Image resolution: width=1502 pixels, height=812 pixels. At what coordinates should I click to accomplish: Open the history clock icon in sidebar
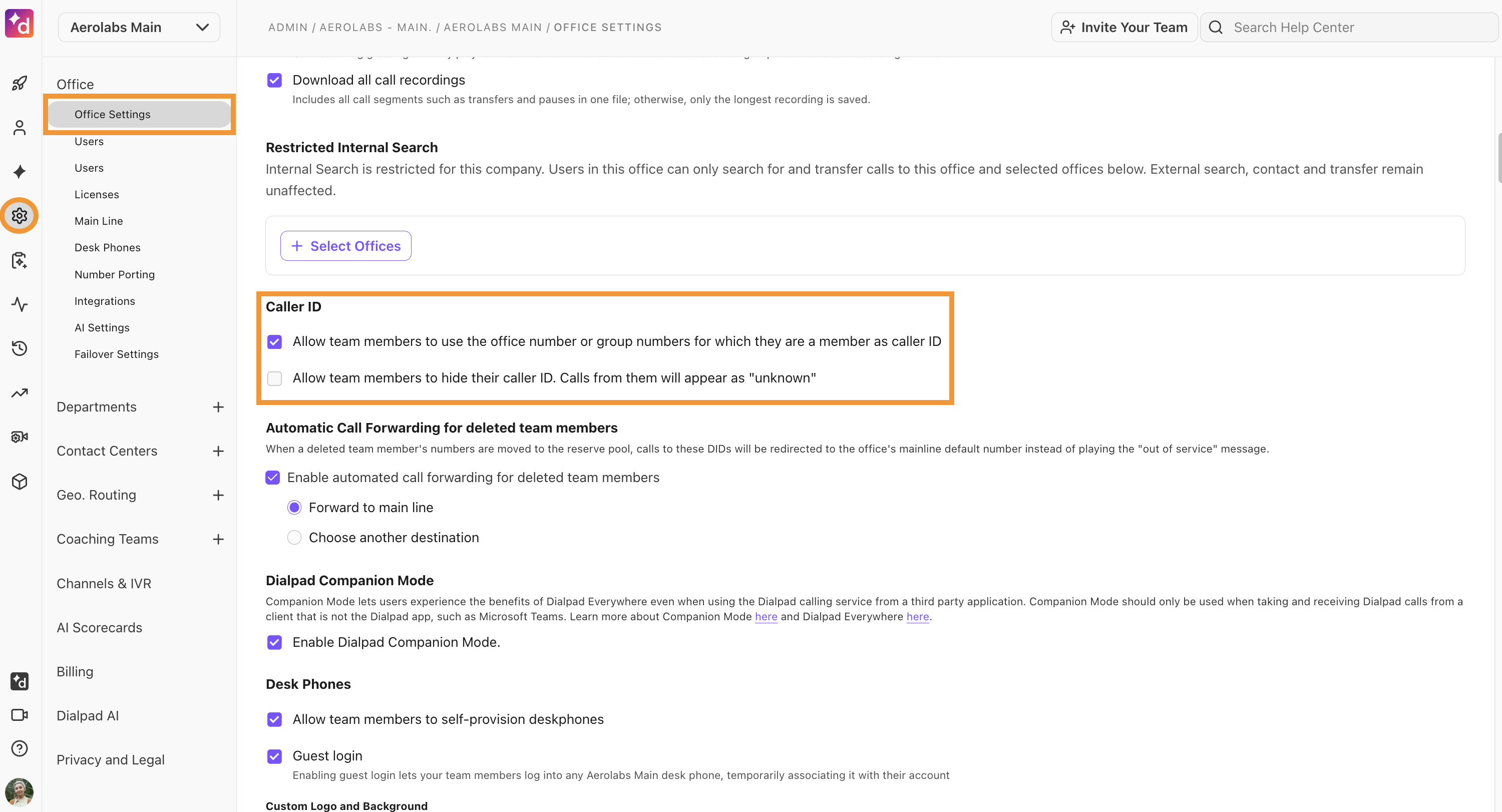pos(19,348)
